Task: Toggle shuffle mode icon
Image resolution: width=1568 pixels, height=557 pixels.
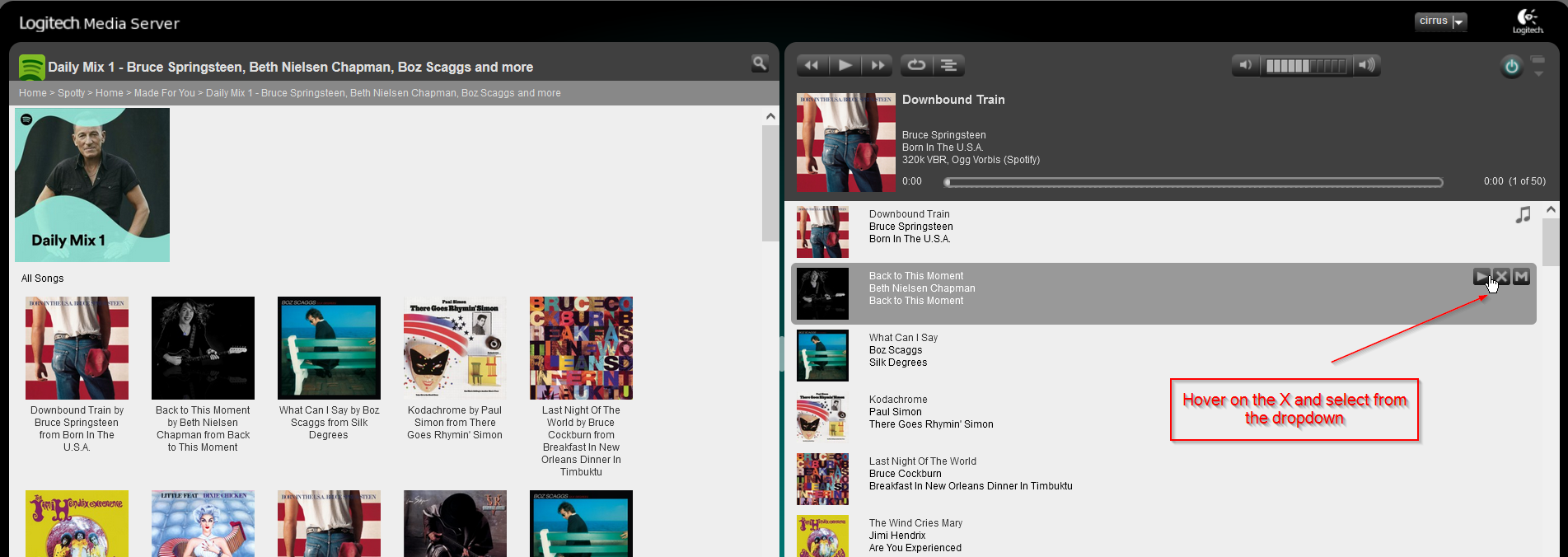Action: click(x=949, y=65)
